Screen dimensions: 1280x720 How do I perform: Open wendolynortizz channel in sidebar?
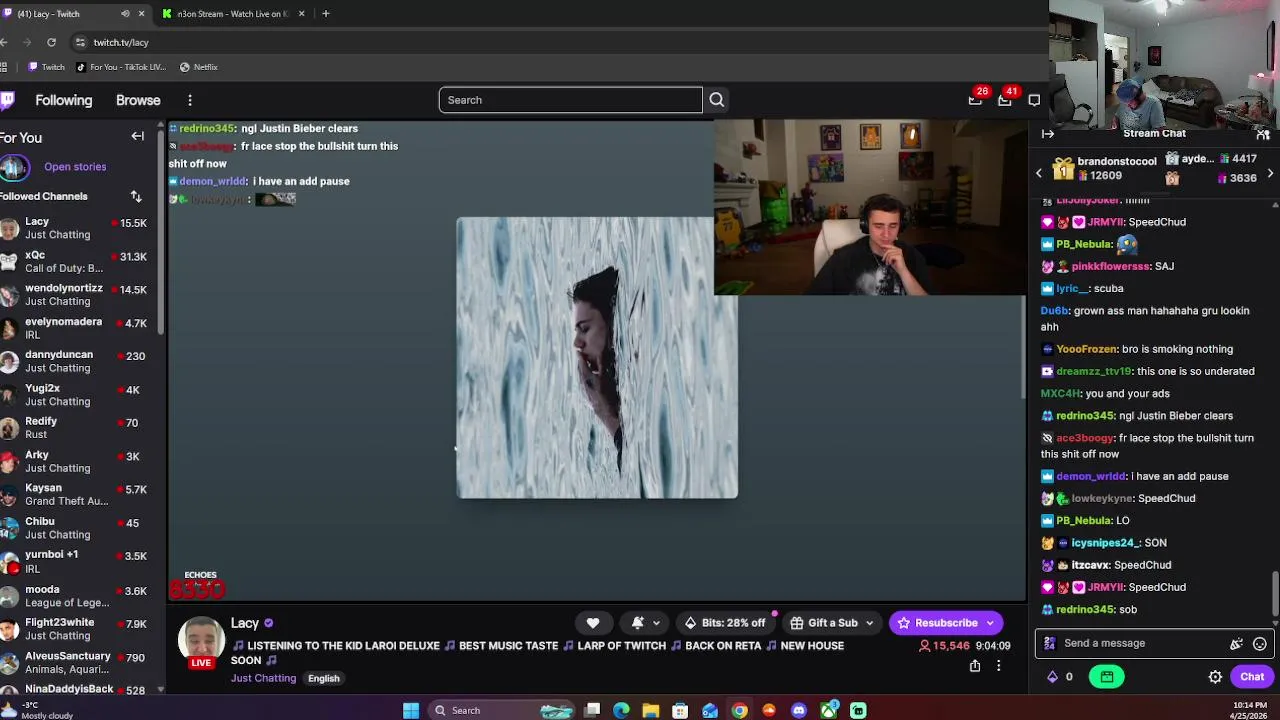80,295
